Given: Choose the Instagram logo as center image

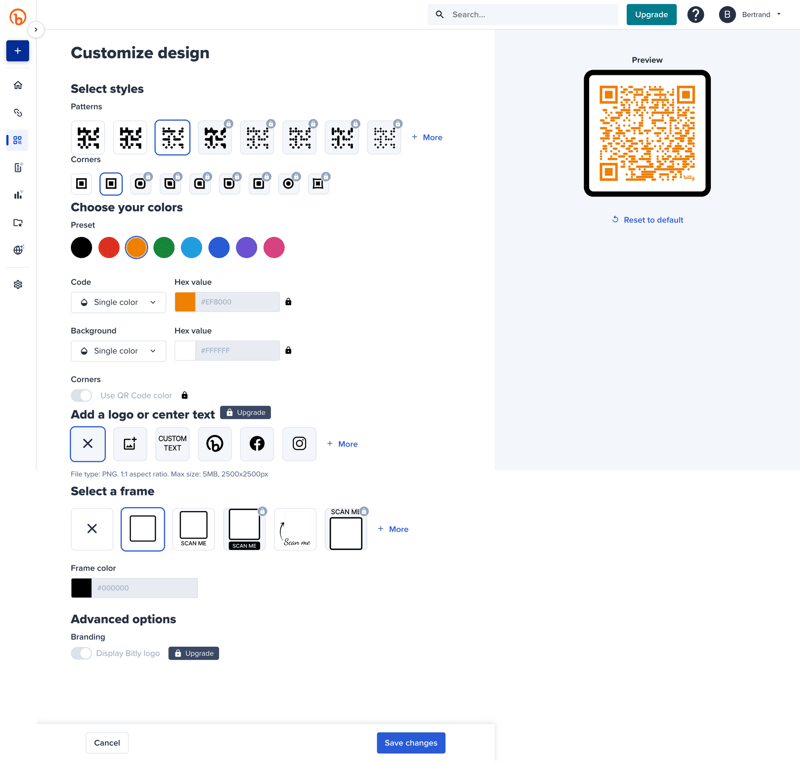Looking at the screenshot, I should (x=299, y=443).
